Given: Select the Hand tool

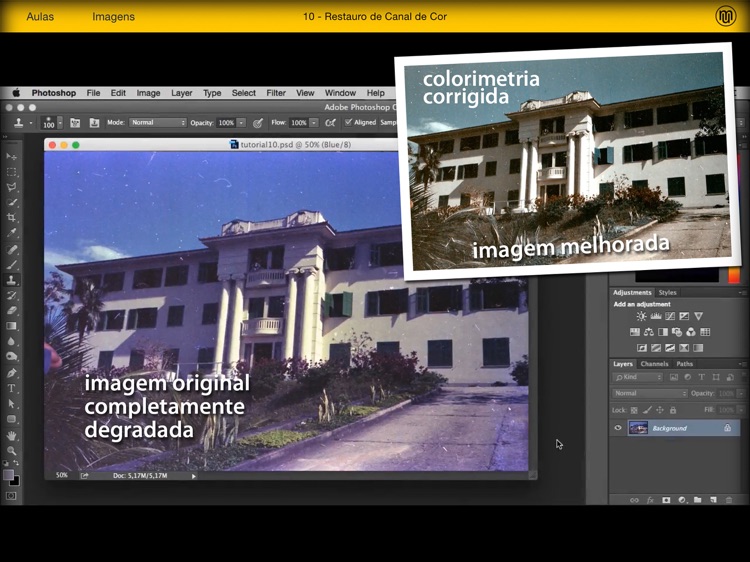Looking at the screenshot, I should coord(11,435).
